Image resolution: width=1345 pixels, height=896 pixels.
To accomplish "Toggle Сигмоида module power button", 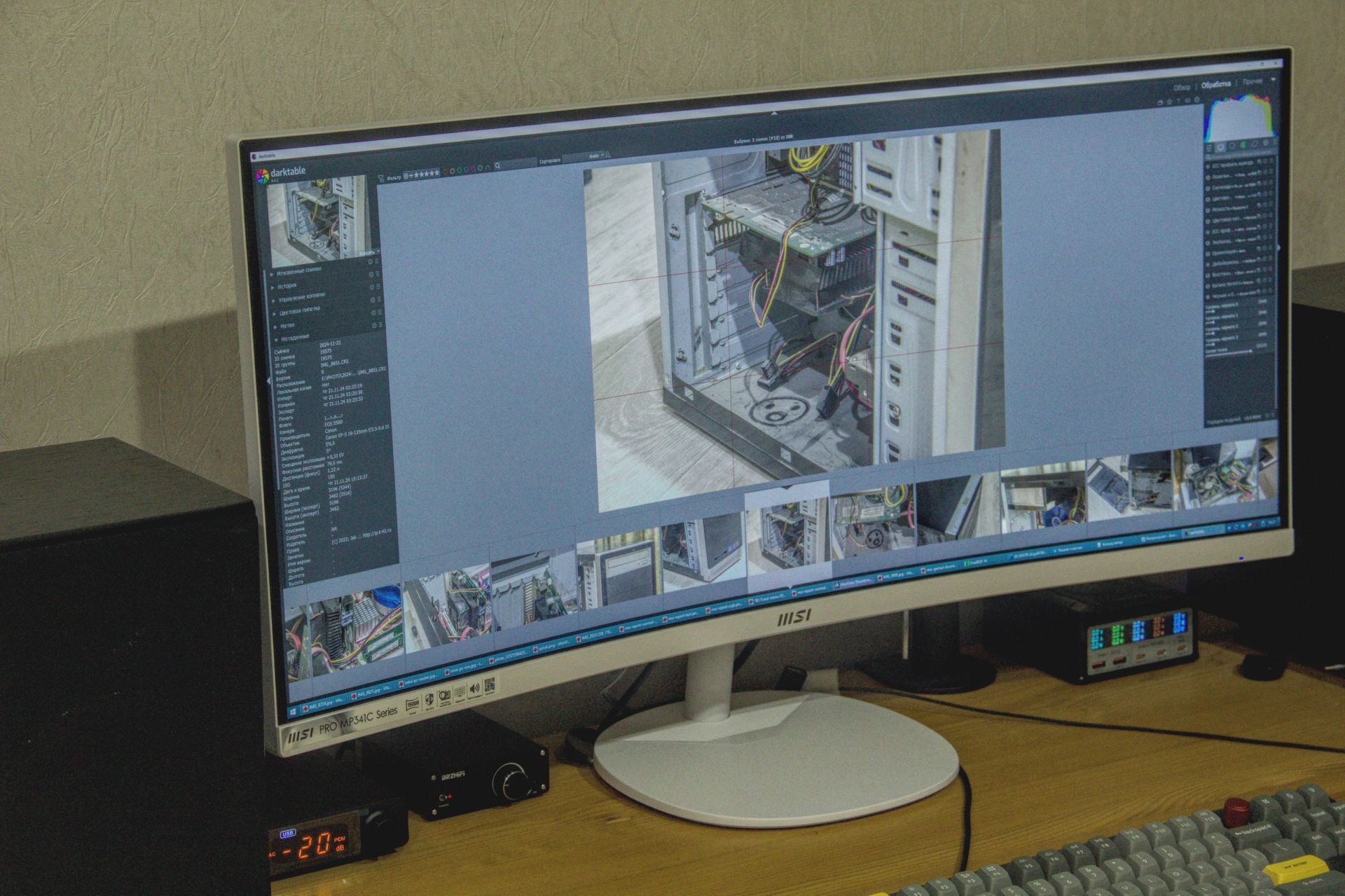I will pyautogui.click(x=1208, y=188).
